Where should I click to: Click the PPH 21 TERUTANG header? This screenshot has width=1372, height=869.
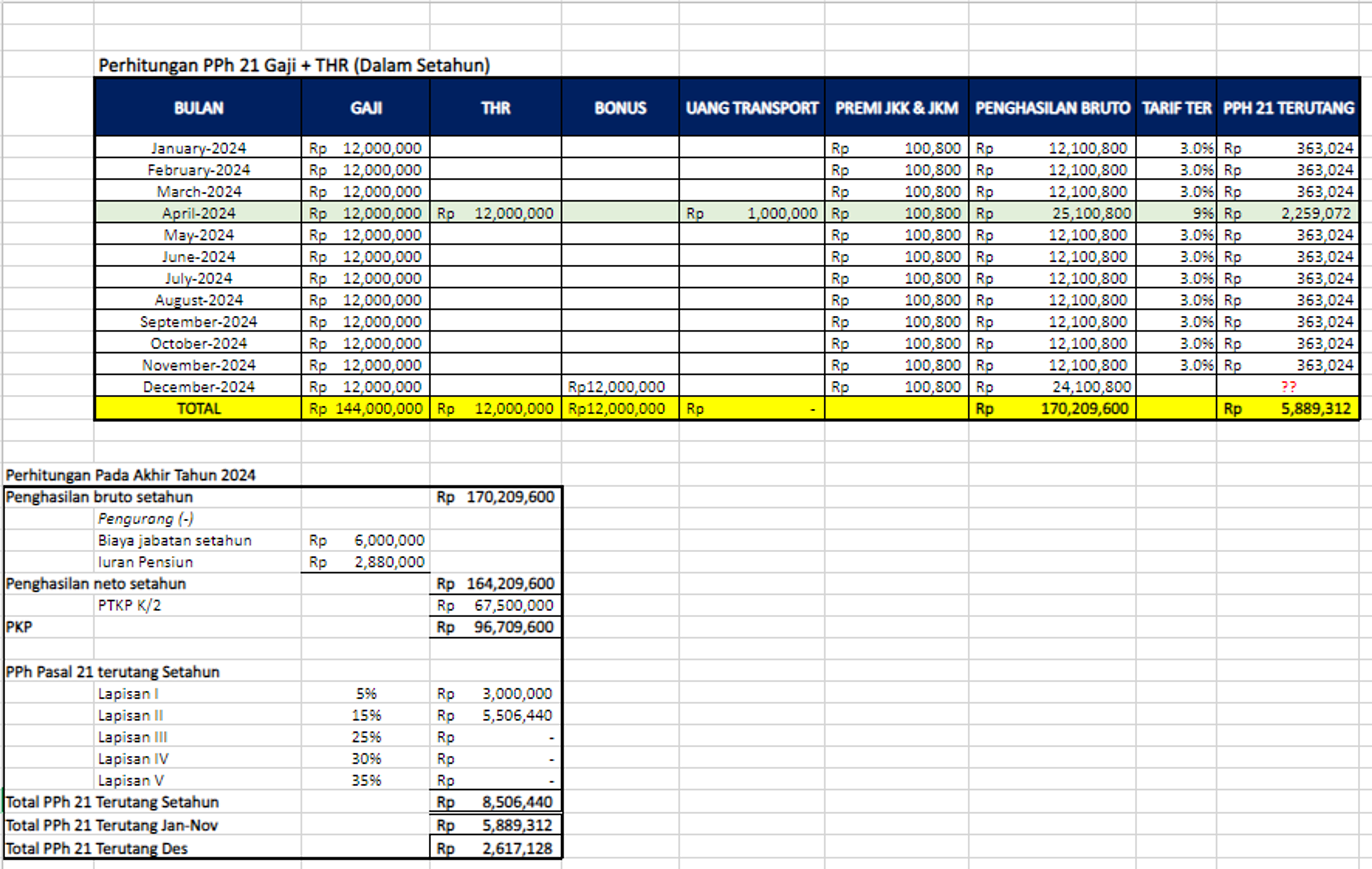pyautogui.click(x=1288, y=108)
